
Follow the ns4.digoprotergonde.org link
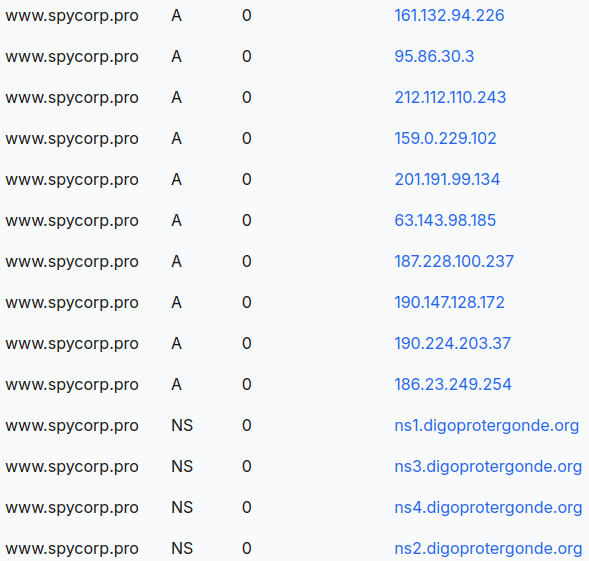[x=488, y=508]
